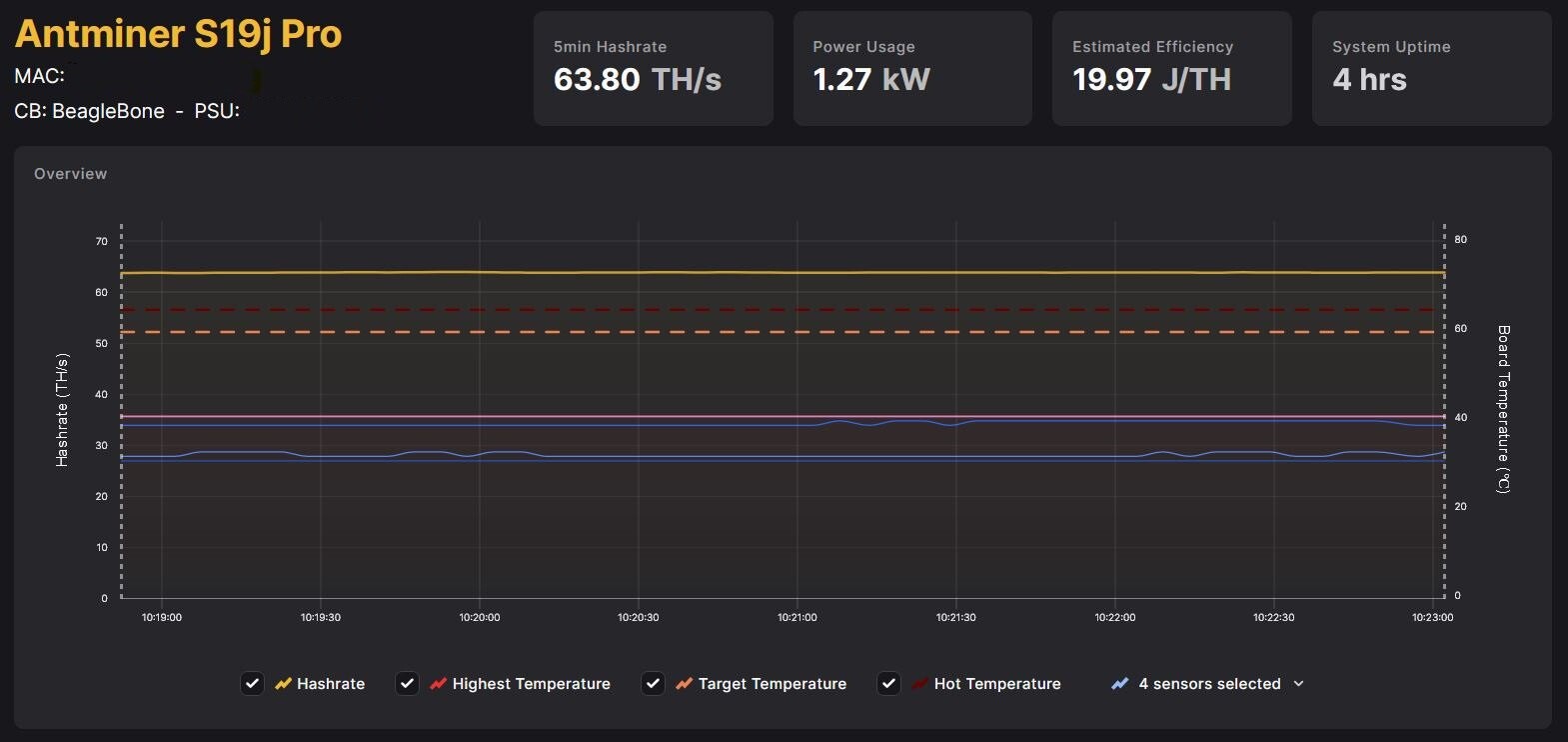Click the 10:22:30 time axis label
Image resolution: width=1568 pixels, height=742 pixels.
pos(1274,617)
